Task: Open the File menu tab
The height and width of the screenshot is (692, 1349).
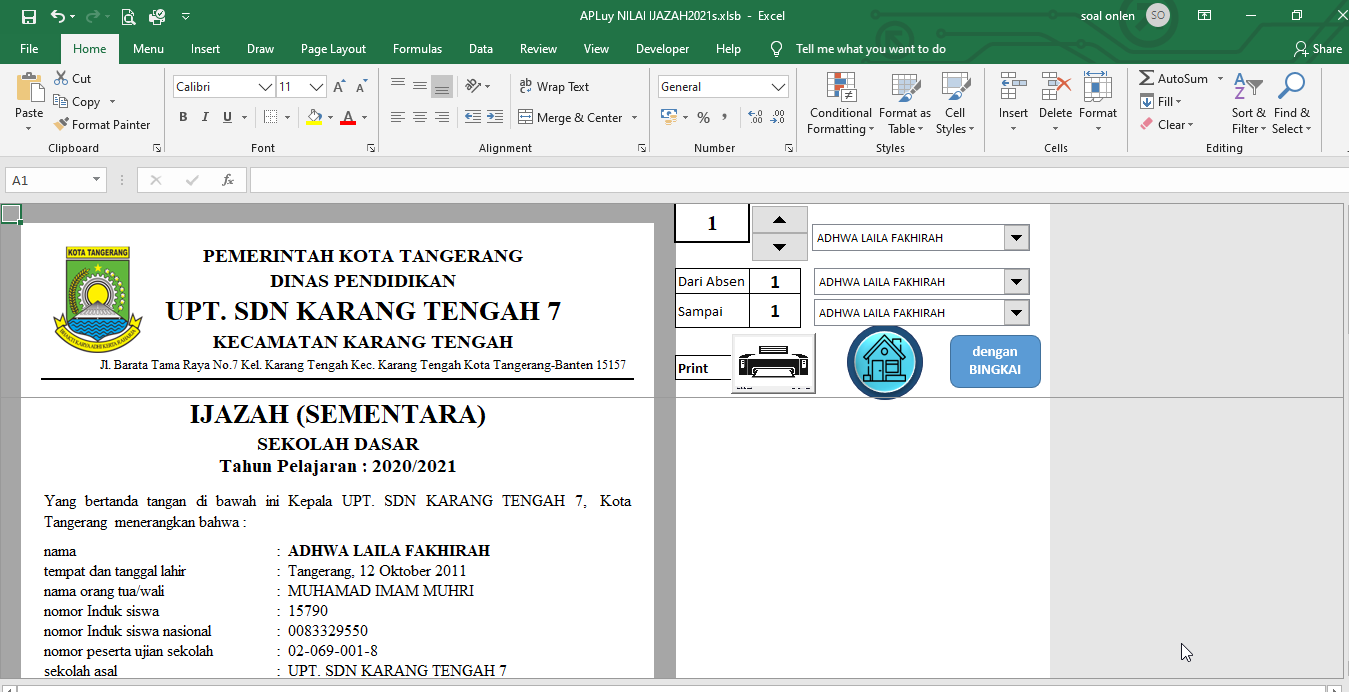Action: point(29,49)
